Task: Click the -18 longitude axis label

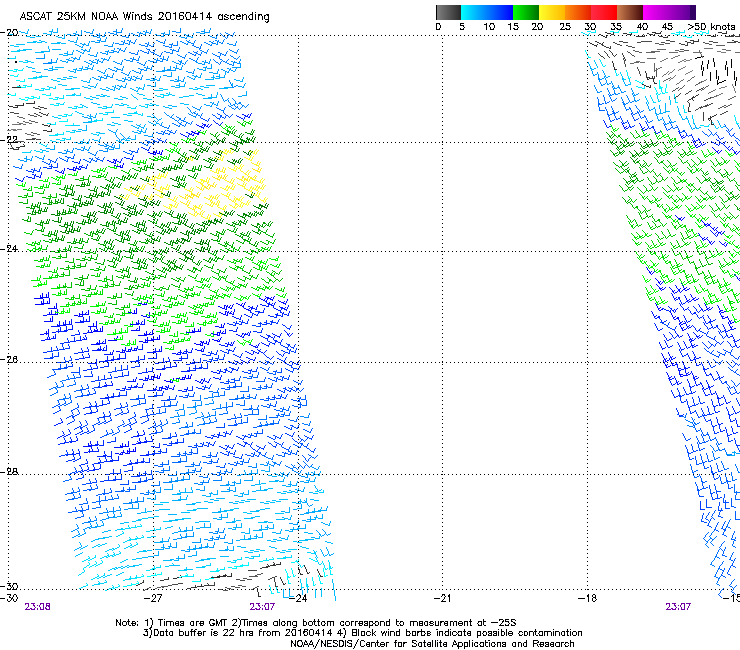Action: 587,598
